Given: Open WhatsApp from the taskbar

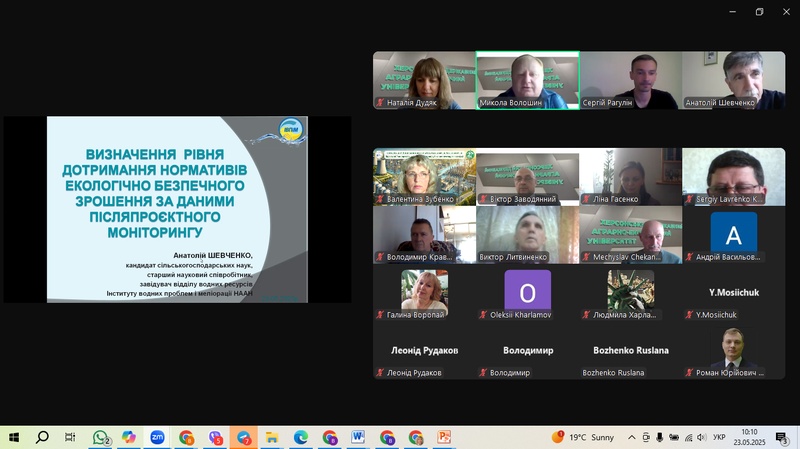Looking at the screenshot, I should tap(100, 437).
